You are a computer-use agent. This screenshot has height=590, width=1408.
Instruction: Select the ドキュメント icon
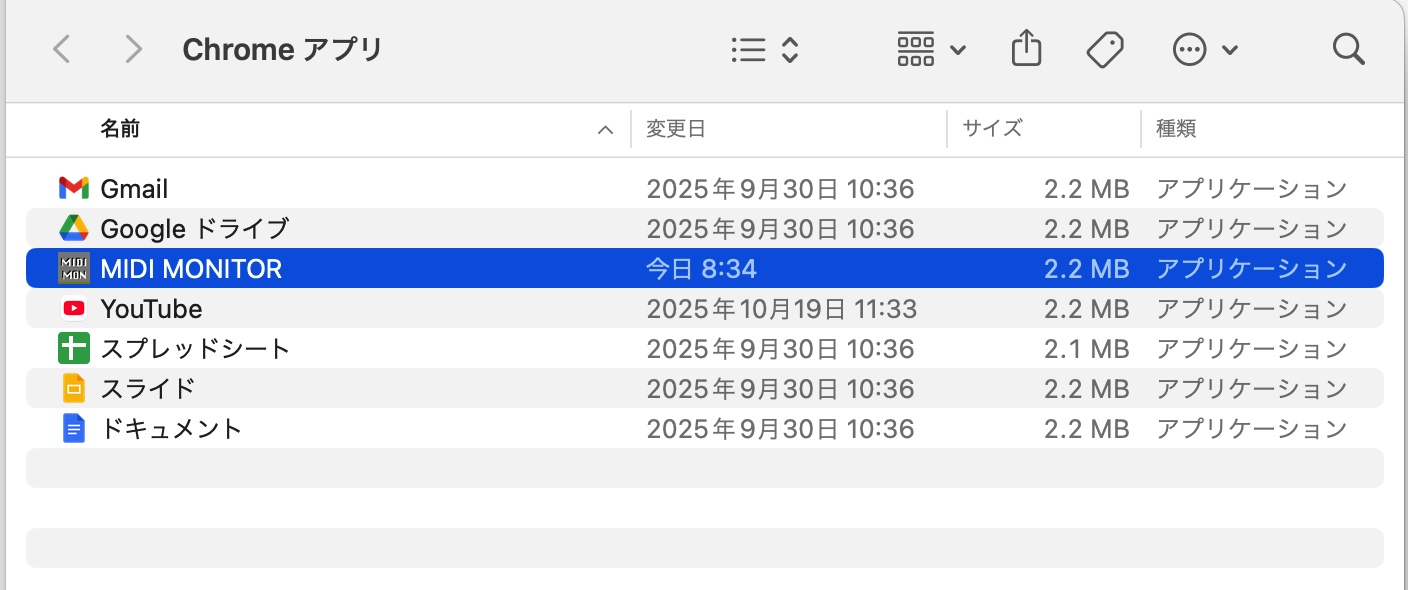click(74, 428)
